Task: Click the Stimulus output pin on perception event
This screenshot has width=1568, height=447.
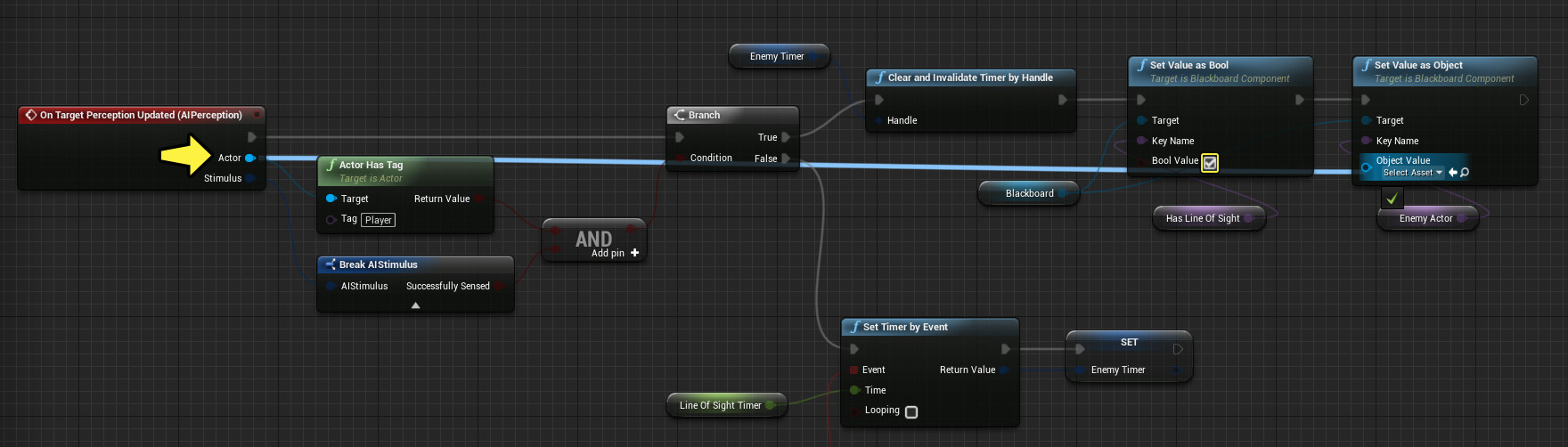Action: pos(250,178)
